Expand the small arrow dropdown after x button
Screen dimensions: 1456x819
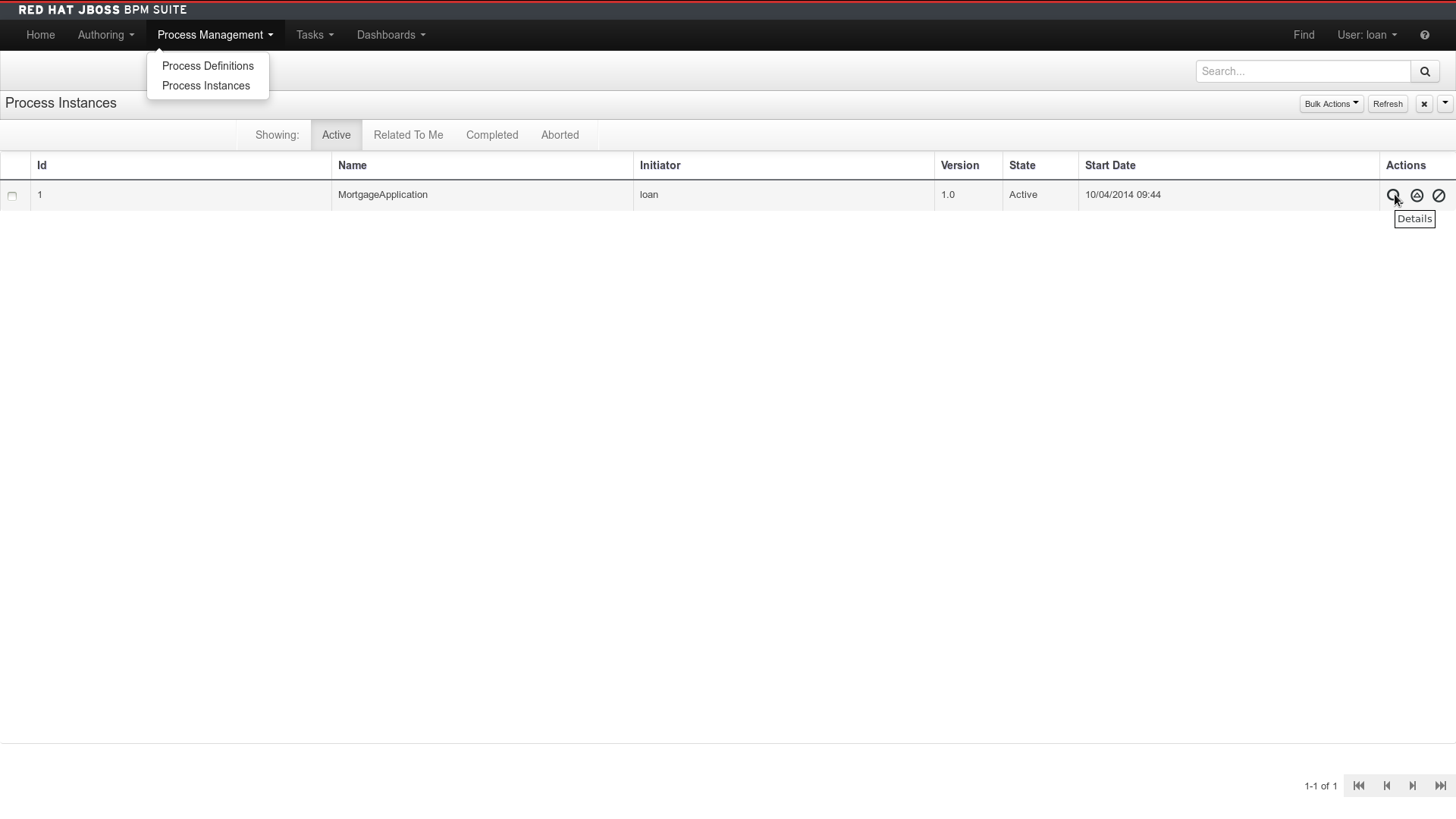1445,104
